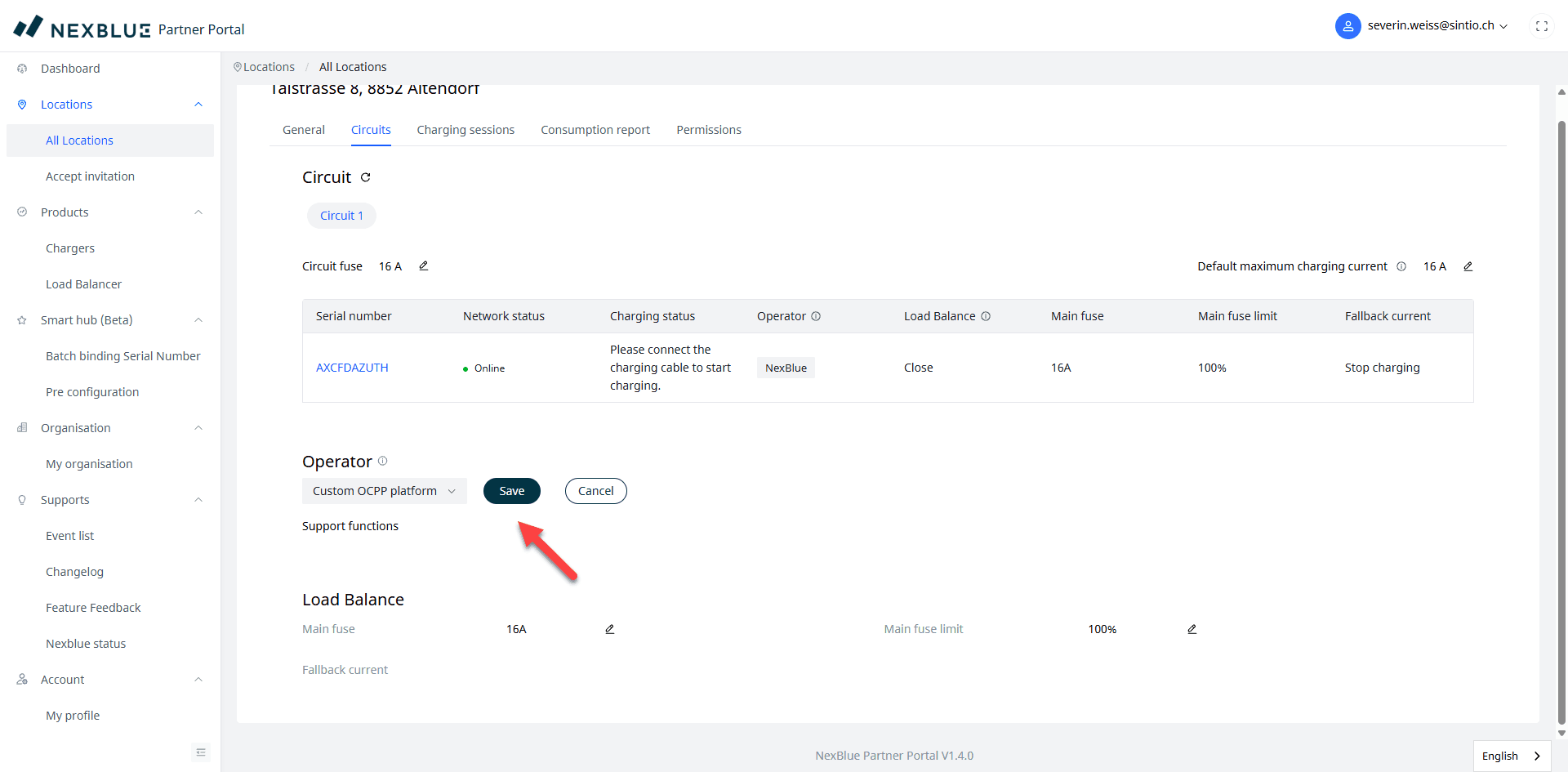Image resolution: width=1568 pixels, height=772 pixels.
Task: Open the Dashboard from the sidebar icon
Action: point(22,68)
